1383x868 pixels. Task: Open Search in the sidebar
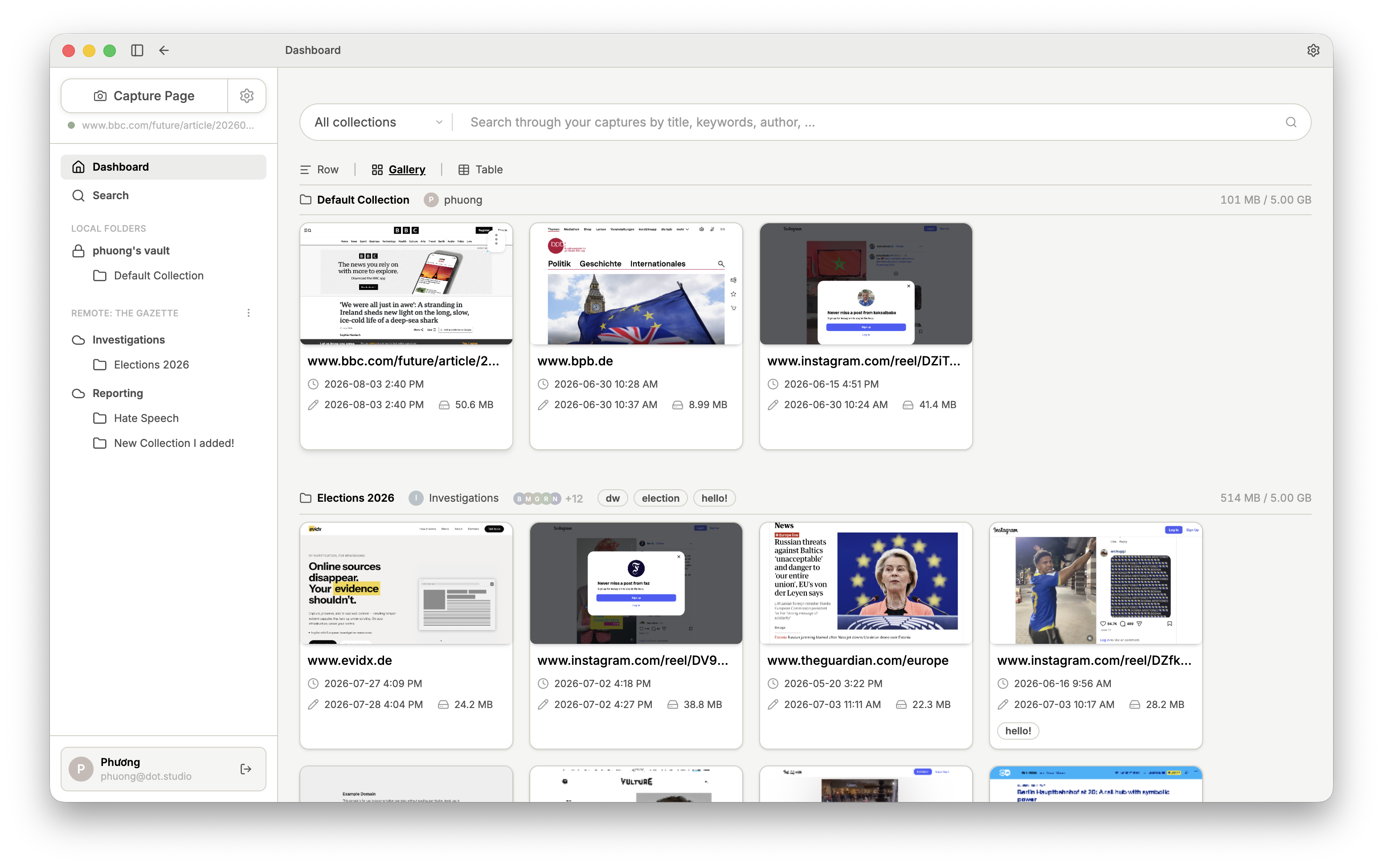click(164, 195)
